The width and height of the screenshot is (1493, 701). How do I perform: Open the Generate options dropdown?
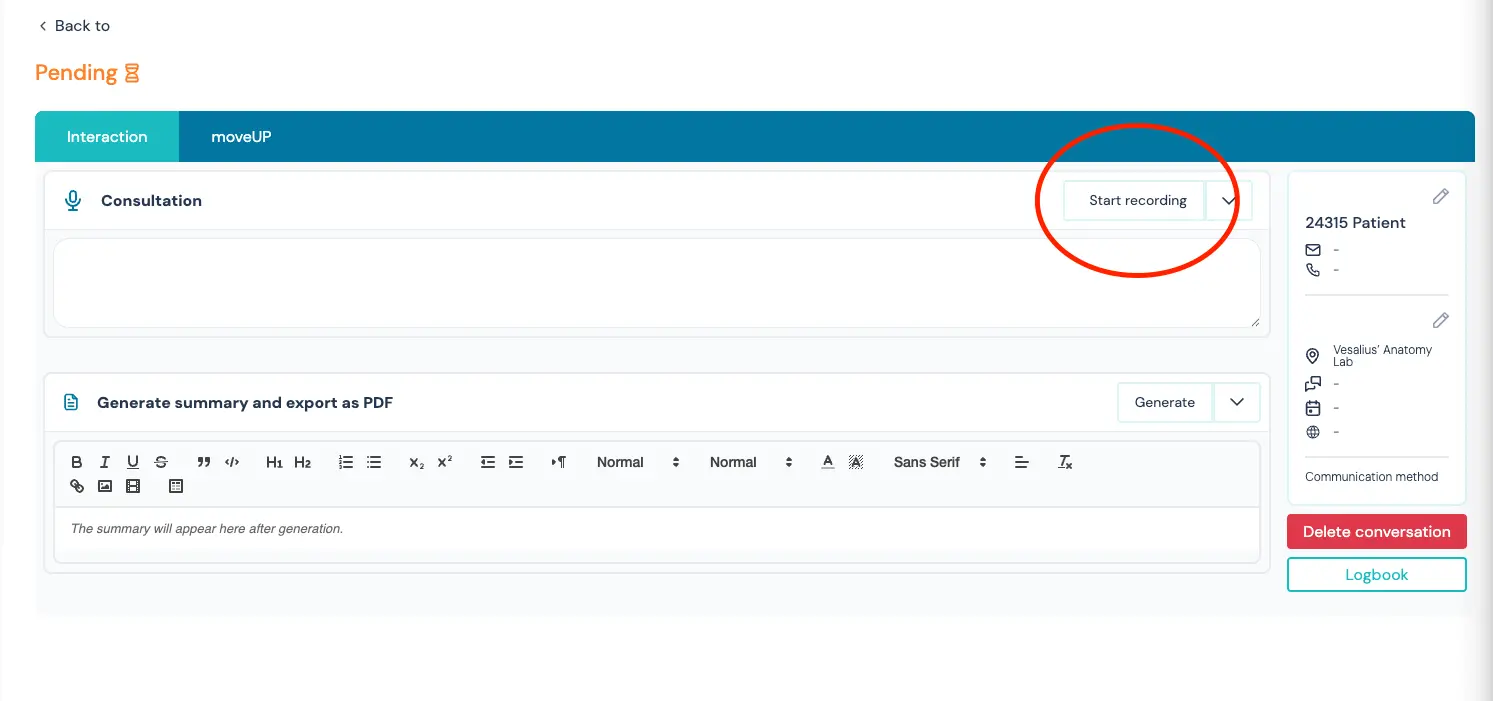tap(1237, 402)
